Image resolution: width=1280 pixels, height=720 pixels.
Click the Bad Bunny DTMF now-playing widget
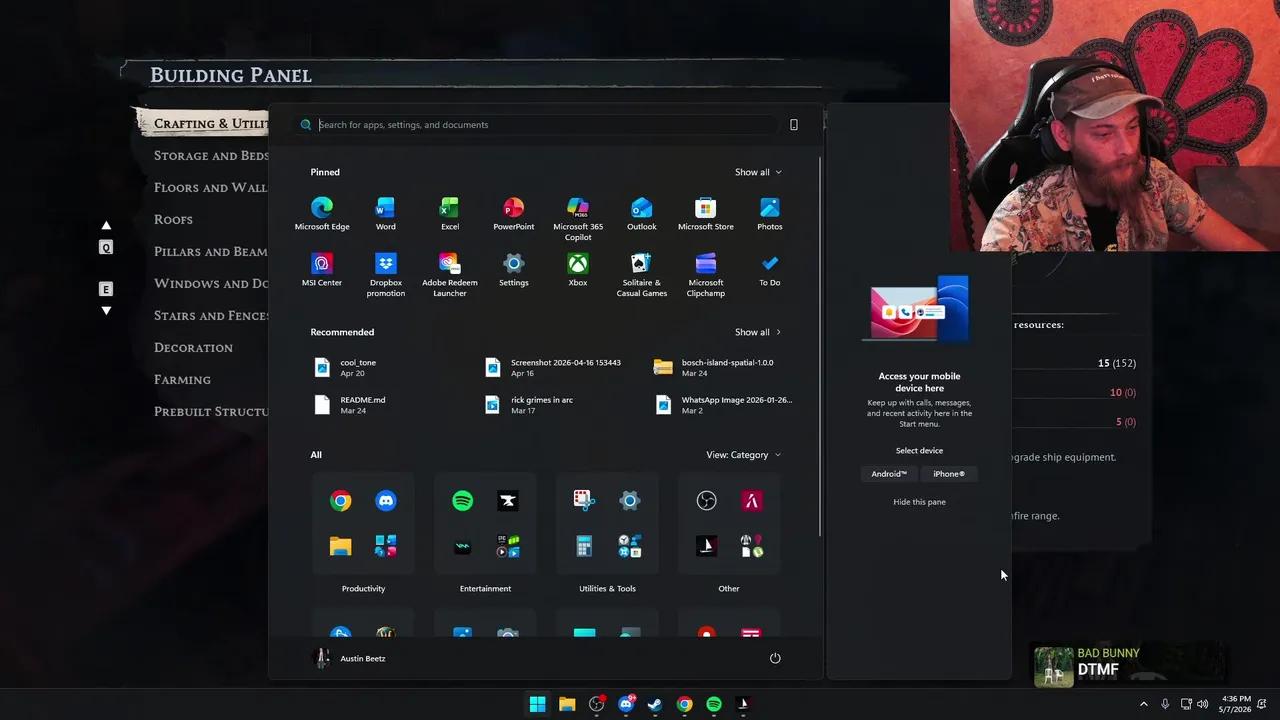coord(1130,664)
